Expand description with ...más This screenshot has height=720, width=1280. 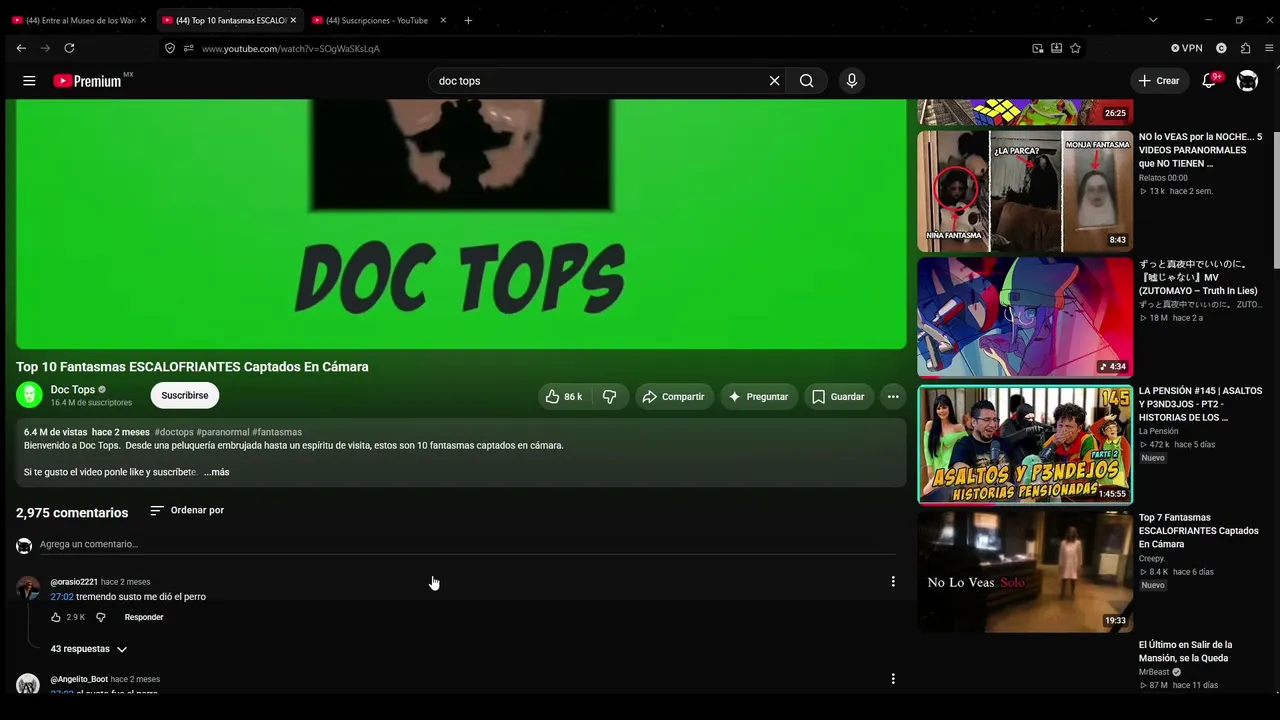[x=216, y=472]
